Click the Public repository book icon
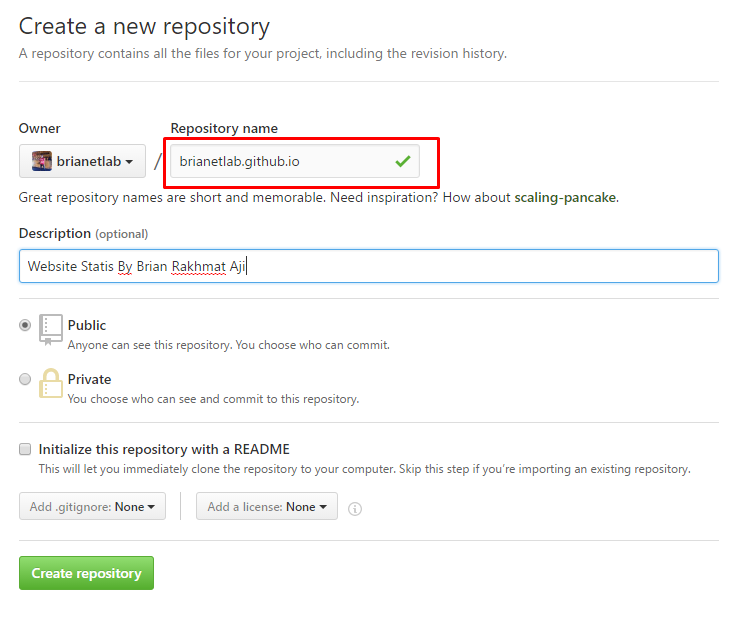 (51, 330)
